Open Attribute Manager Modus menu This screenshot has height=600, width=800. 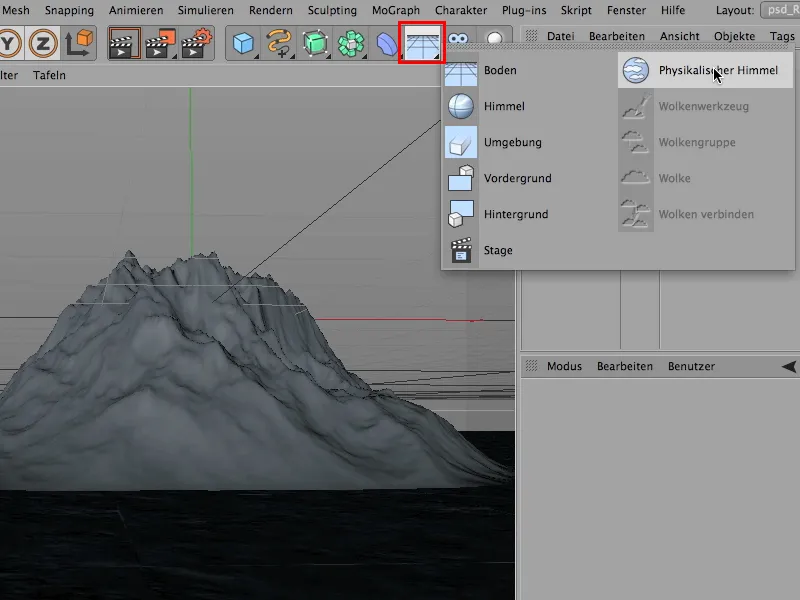click(x=564, y=366)
